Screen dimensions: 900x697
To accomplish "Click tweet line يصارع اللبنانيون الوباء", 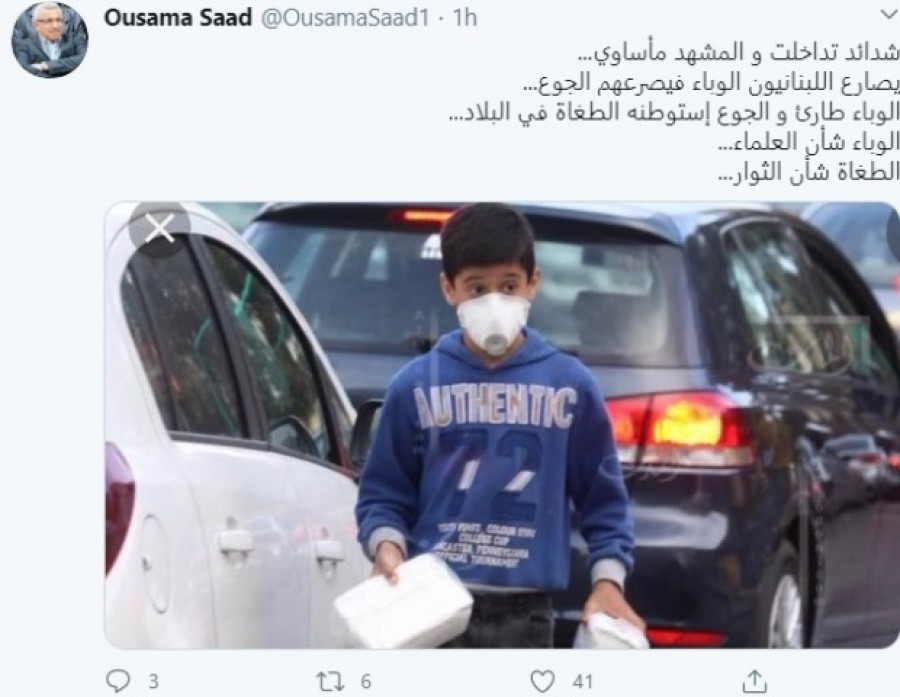I will click(711, 83).
